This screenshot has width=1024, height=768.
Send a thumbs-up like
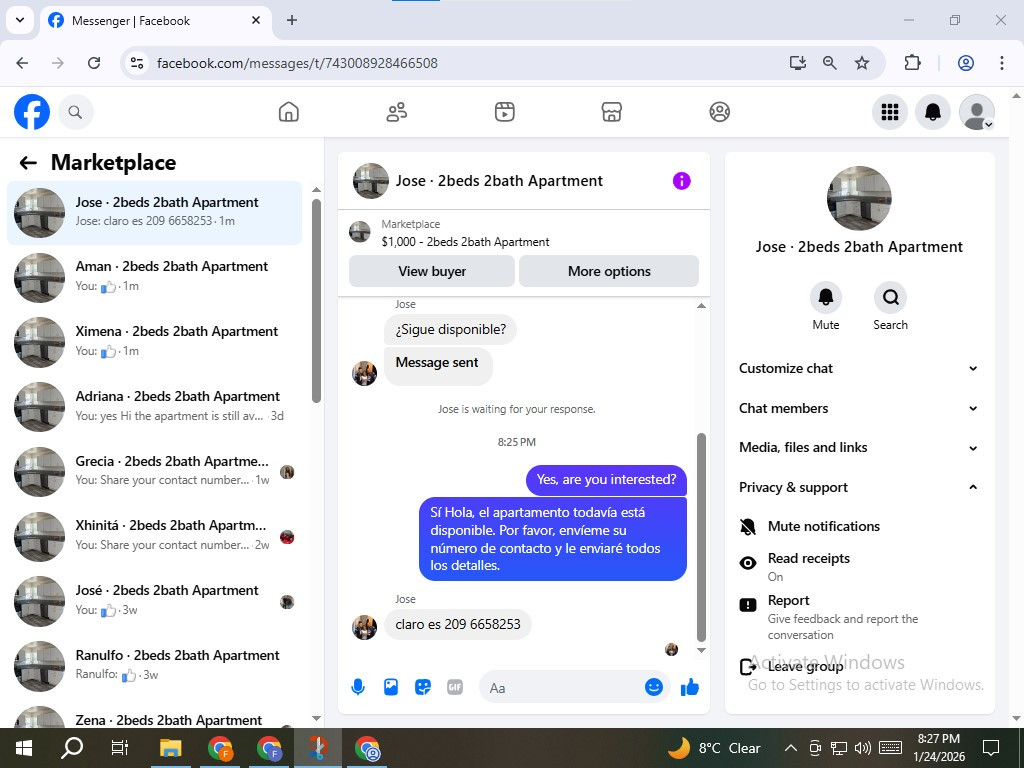[x=690, y=687]
